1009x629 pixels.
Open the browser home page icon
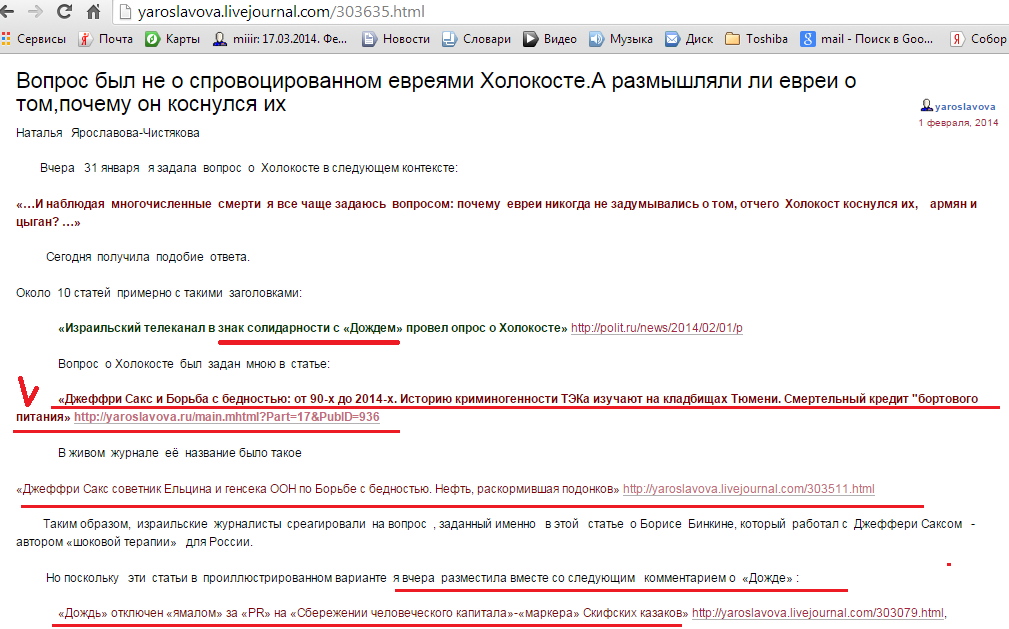tap(93, 12)
